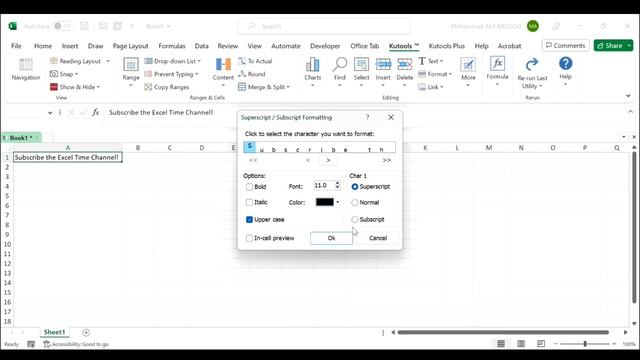Move to next character with > button
The width and height of the screenshot is (640, 360).
pyautogui.click(x=328, y=160)
